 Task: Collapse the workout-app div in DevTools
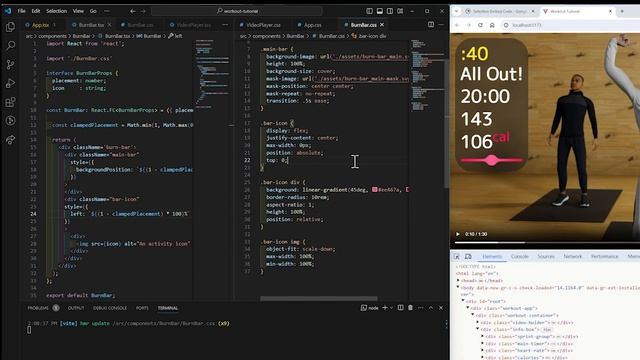[x=468, y=308]
